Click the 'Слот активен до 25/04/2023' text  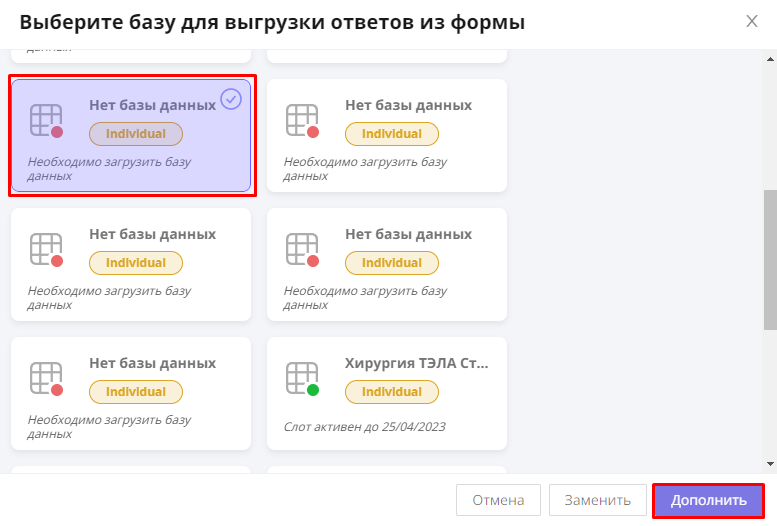[x=364, y=427]
